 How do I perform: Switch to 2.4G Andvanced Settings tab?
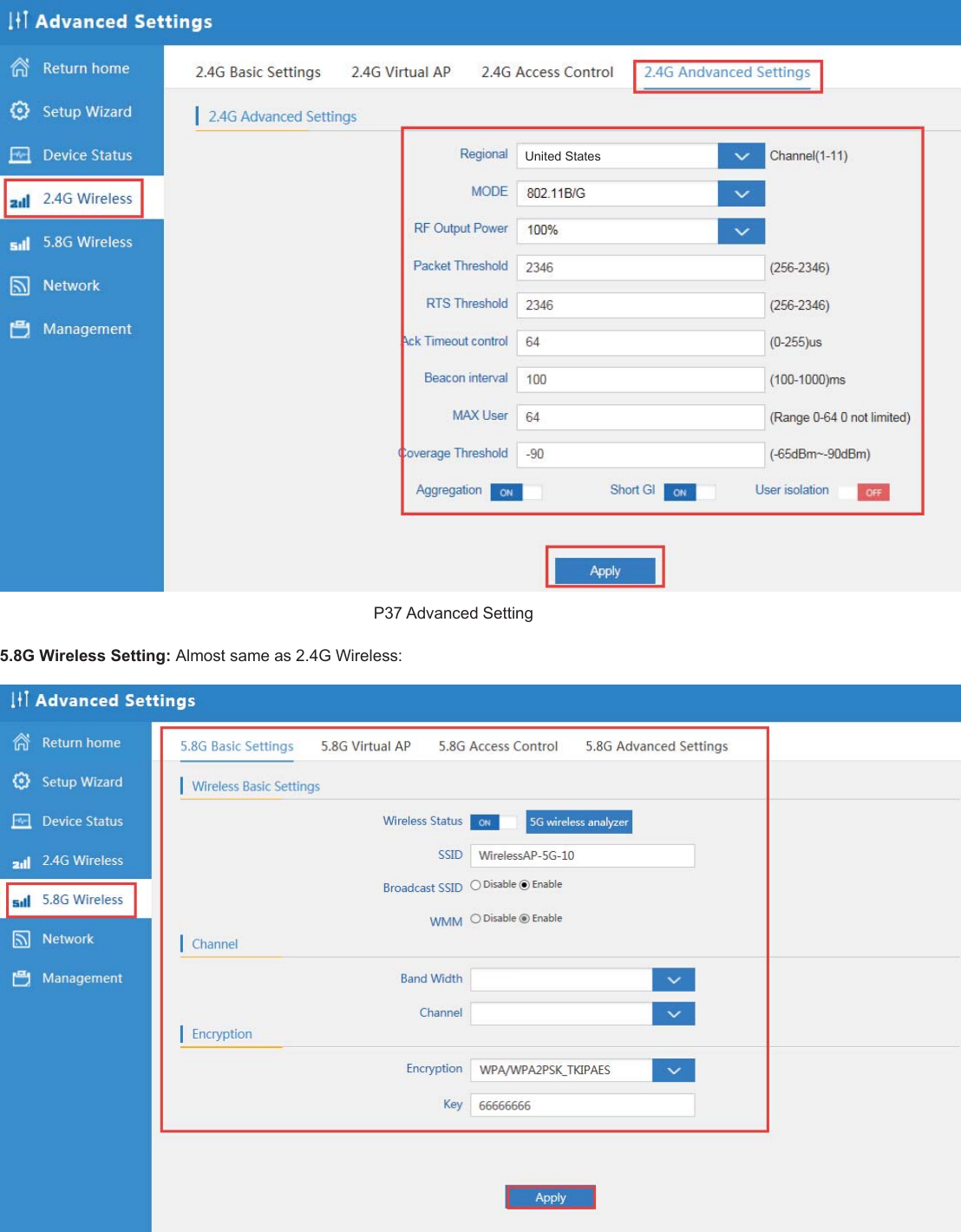[727, 72]
